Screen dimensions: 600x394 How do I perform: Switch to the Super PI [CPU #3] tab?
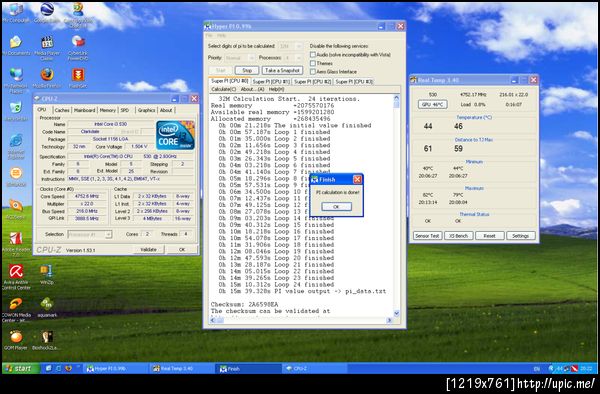coord(354,81)
